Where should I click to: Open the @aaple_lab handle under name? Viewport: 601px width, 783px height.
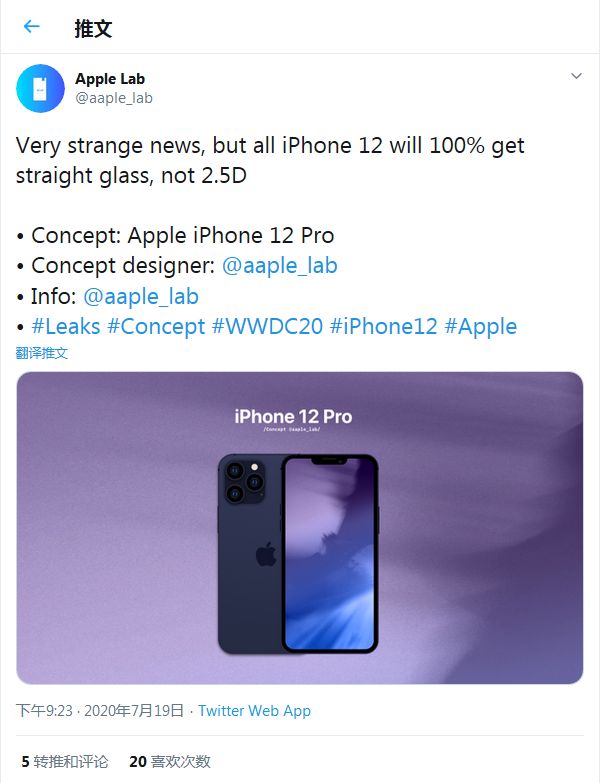tap(114, 98)
